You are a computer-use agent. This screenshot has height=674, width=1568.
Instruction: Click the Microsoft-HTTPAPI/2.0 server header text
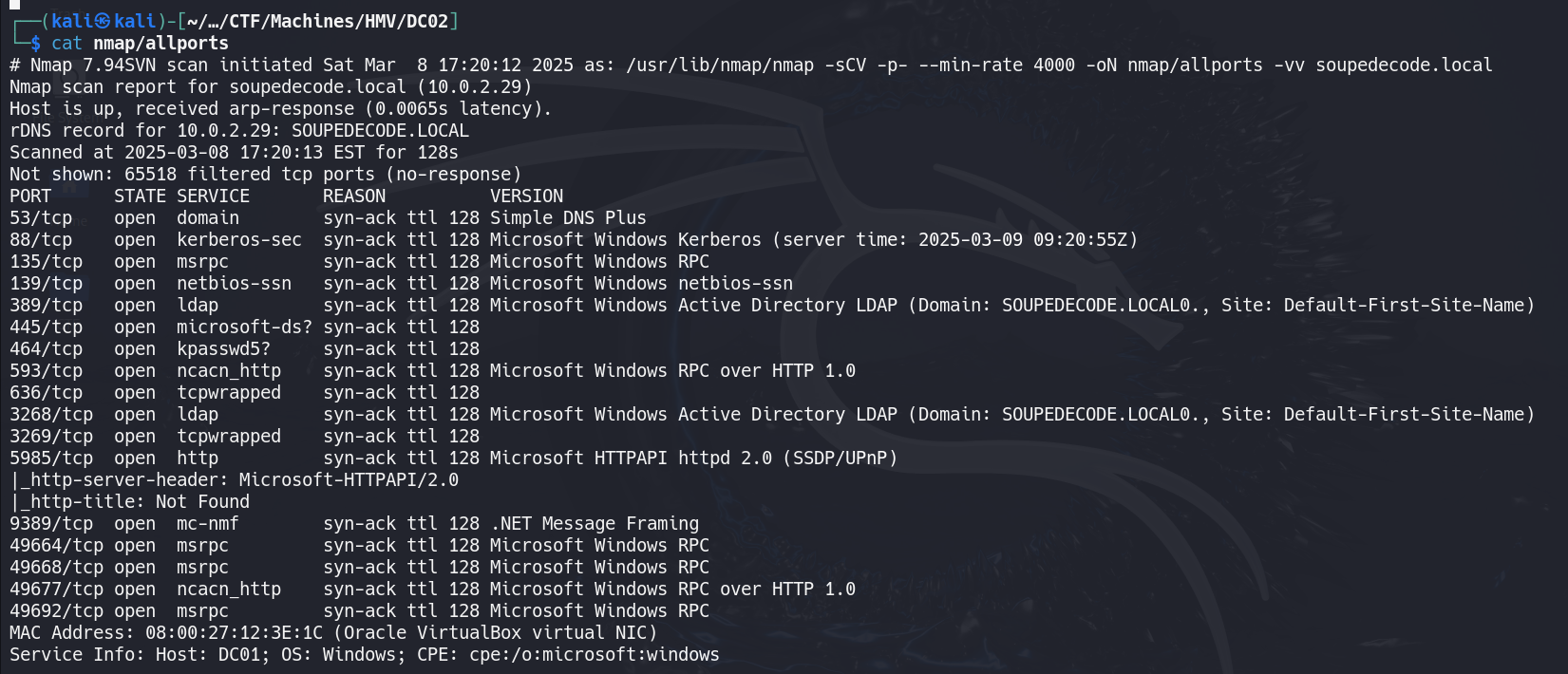[349, 479]
